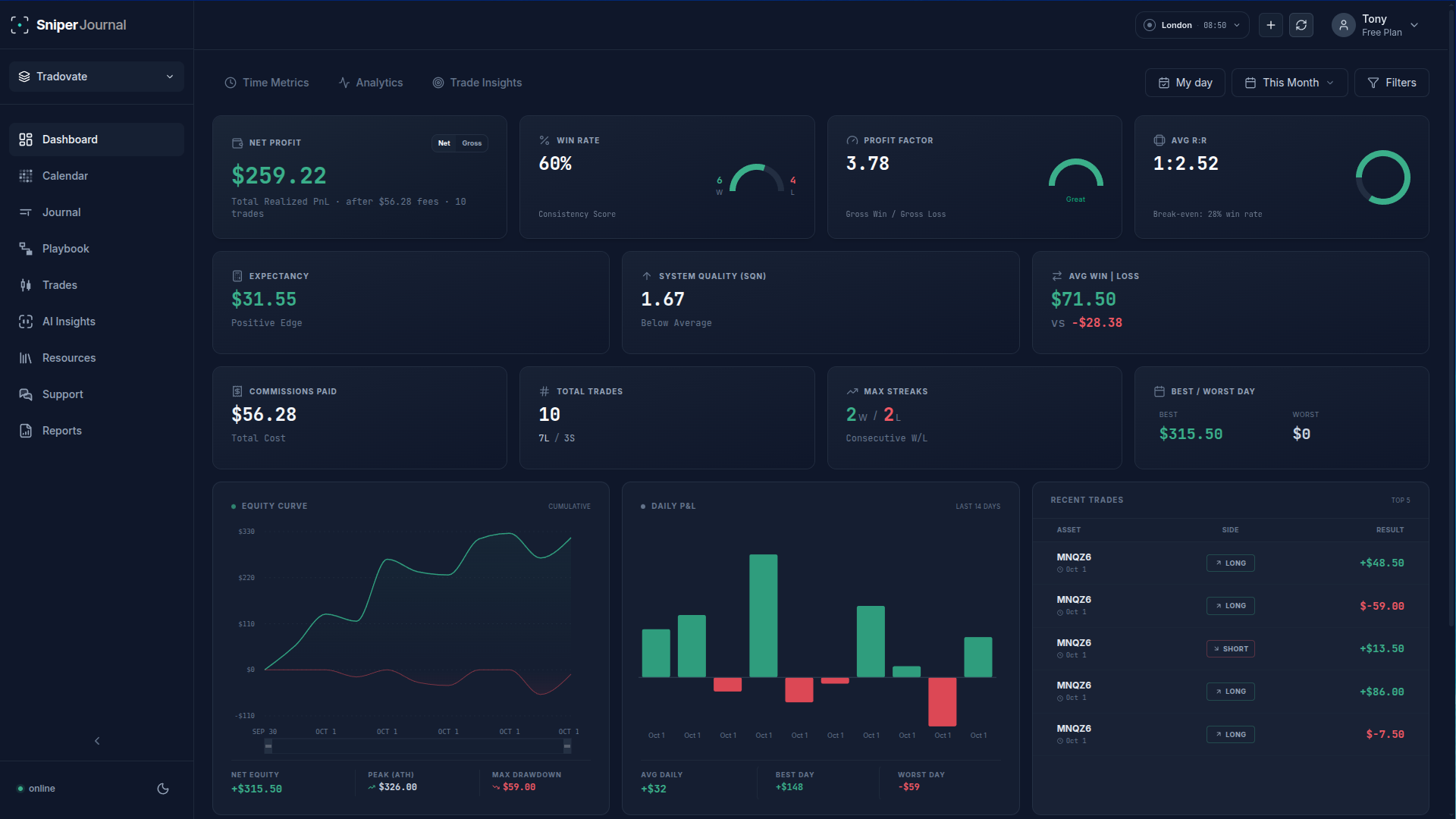Image resolution: width=1456 pixels, height=819 pixels.
Task: Select the Net profit toggle option
Action: coord(444,143)
